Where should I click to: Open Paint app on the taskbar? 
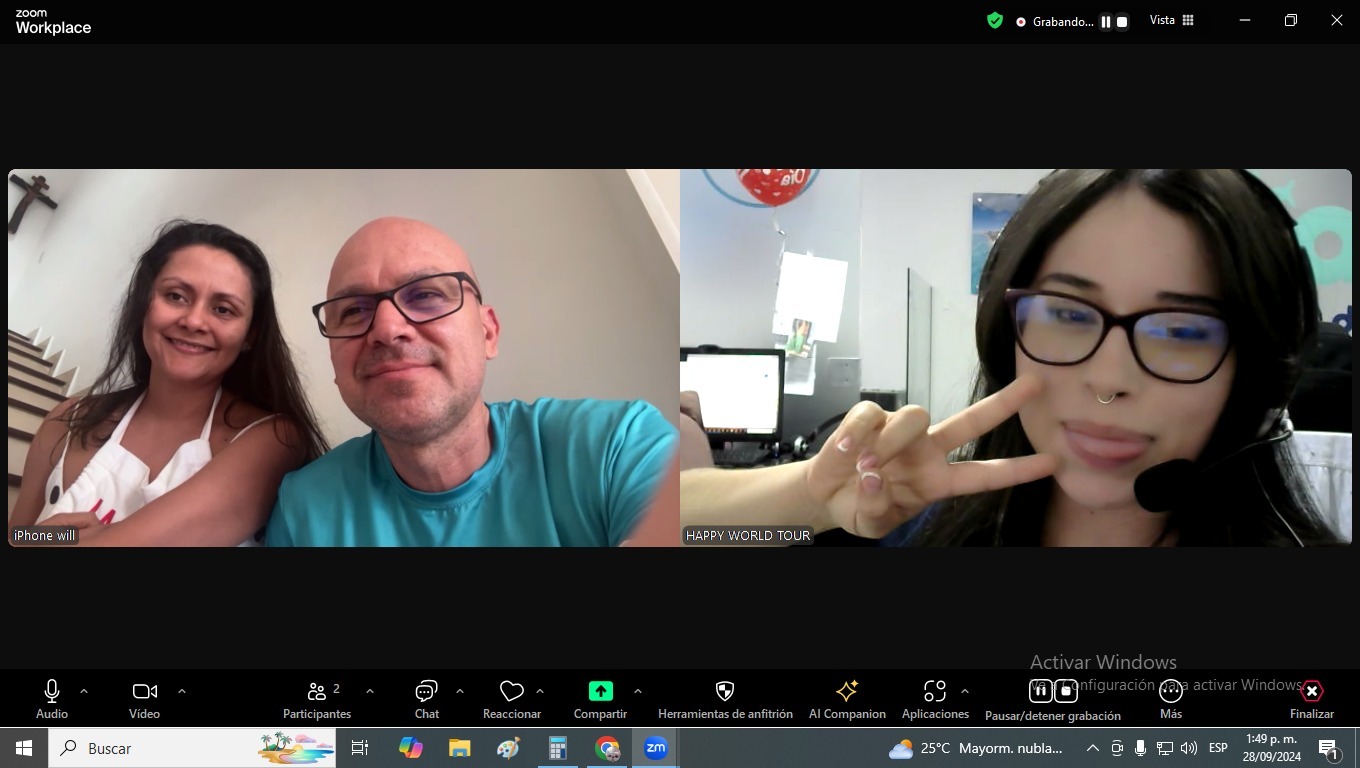(x=508, y=748)
